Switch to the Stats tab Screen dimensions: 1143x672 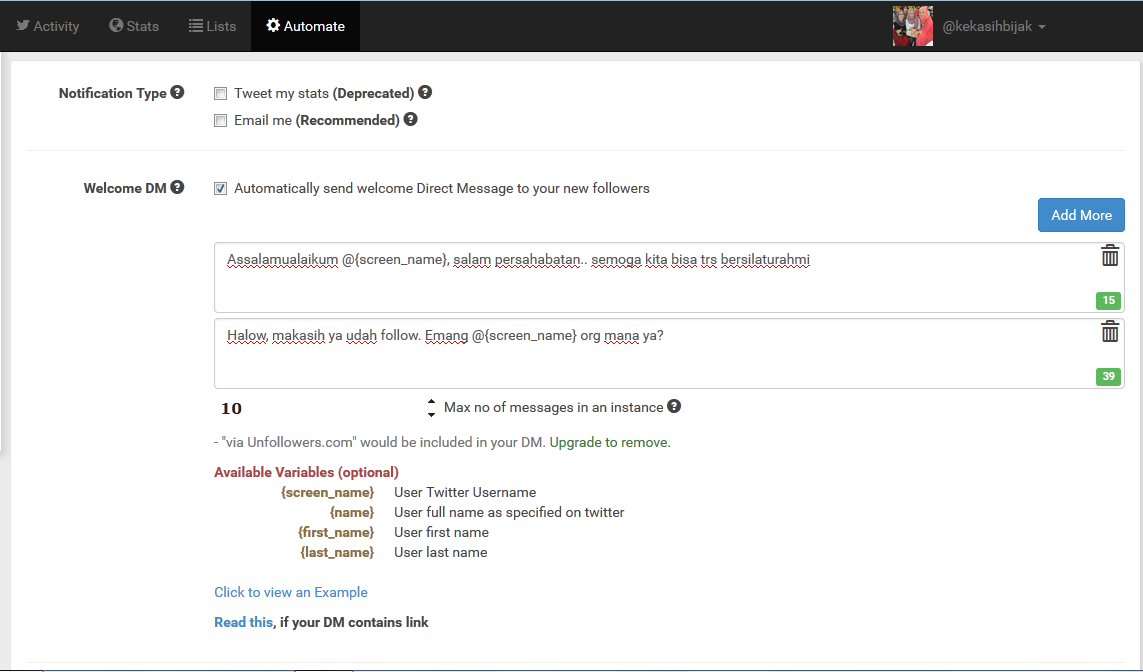(x=134, y=26)
